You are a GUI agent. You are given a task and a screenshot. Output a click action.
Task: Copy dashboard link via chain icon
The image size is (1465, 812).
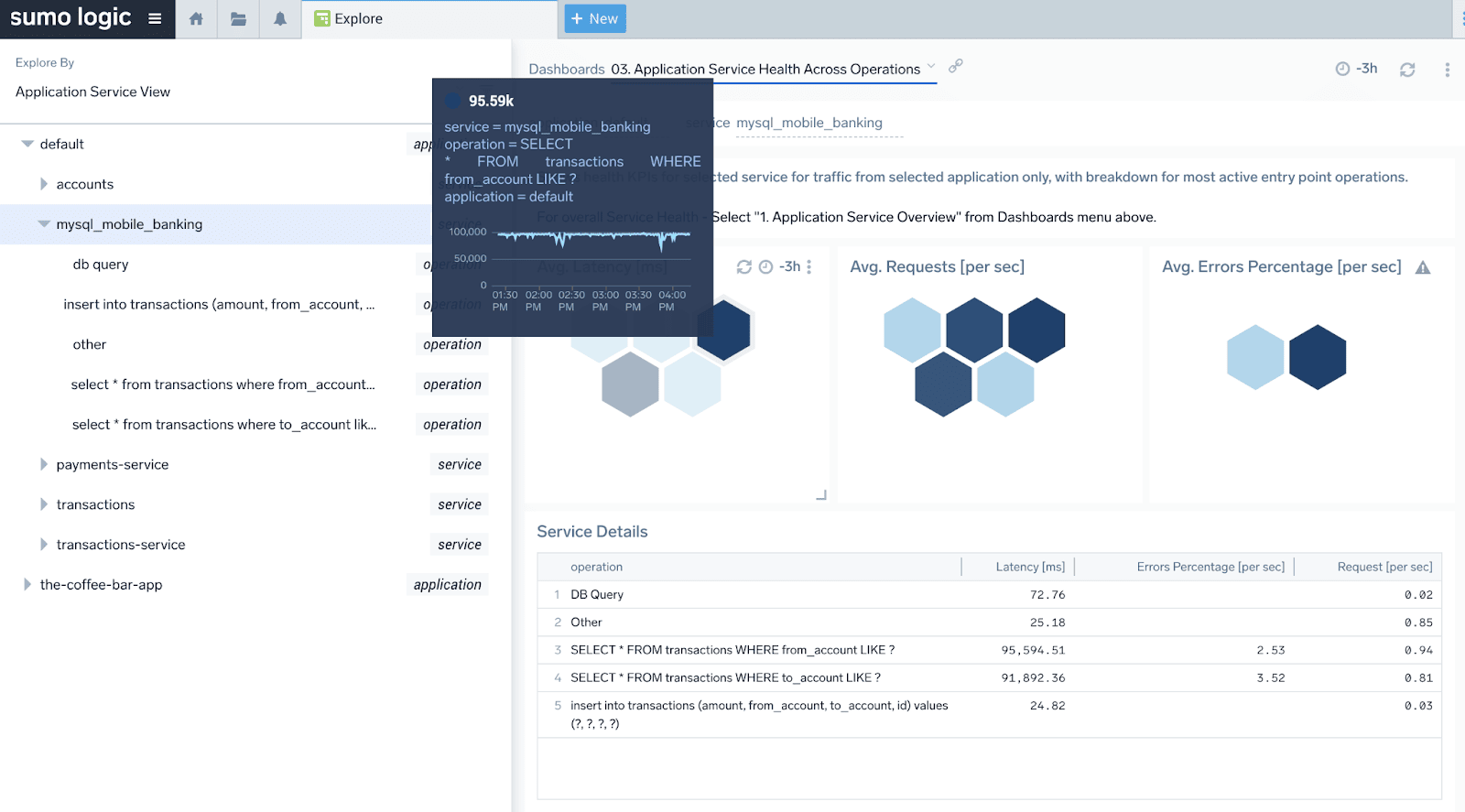click(x=955, y=66)
